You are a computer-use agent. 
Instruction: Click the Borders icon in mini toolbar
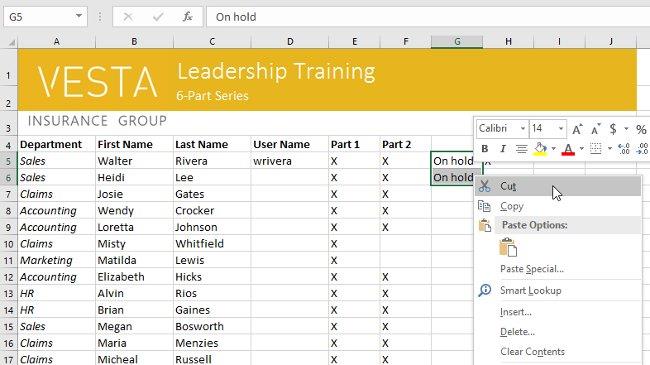tap(596, 148)
